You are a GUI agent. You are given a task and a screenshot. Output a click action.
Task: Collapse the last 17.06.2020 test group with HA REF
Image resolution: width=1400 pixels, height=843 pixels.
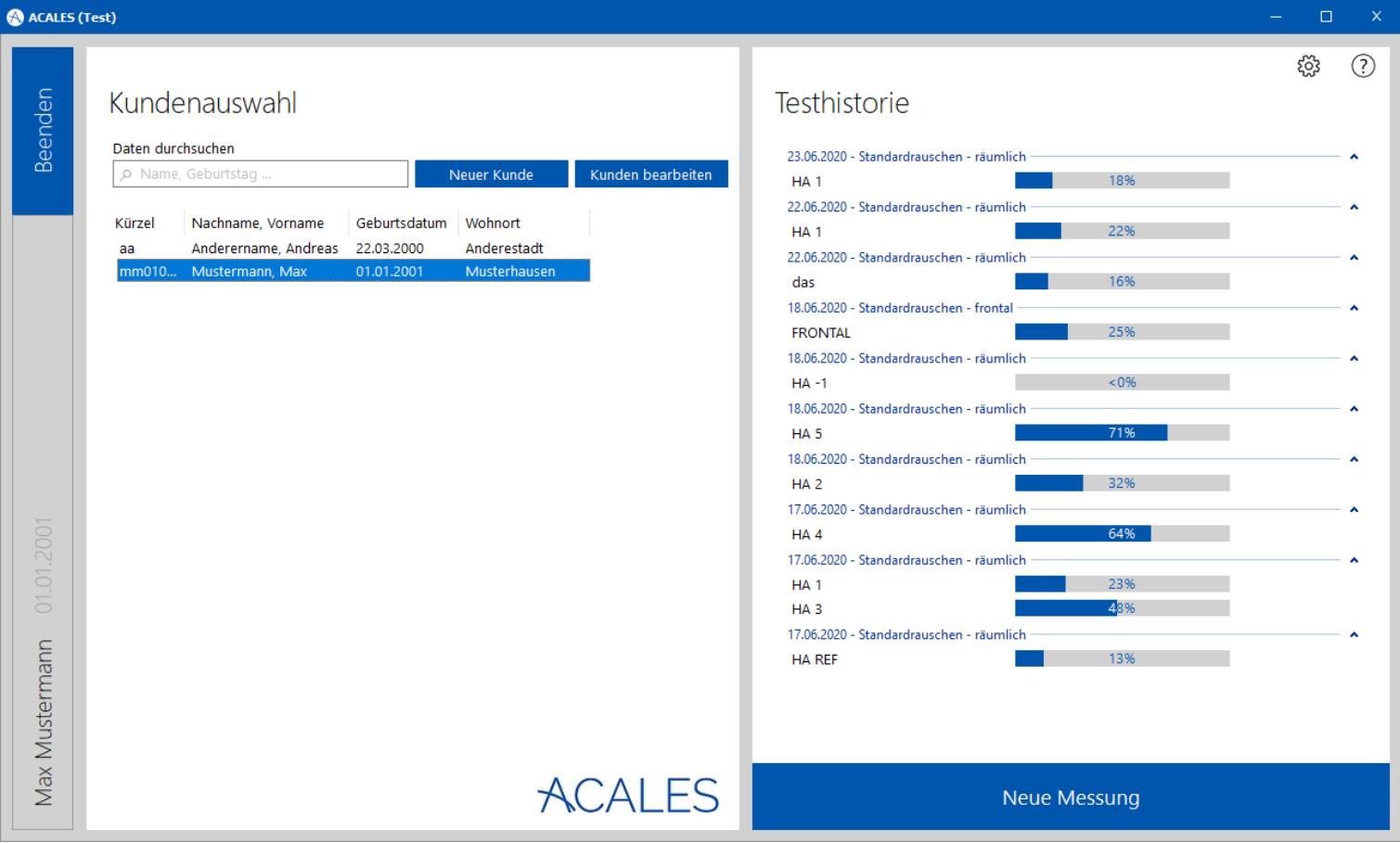tap(1354, 635)
